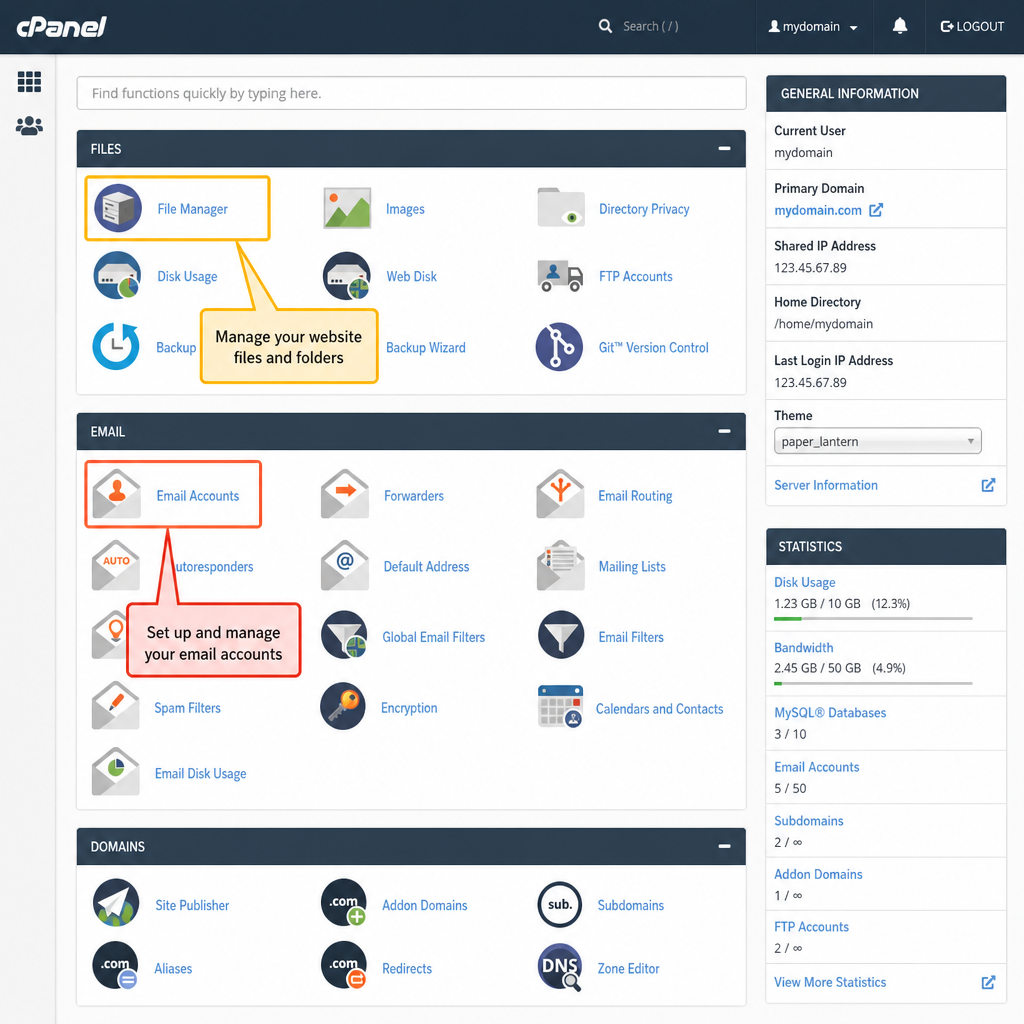Click the external-link icon beside View More Statistics
This screenshot has width=1024, height=1024.
pyautogui.click(x=988, y=982)
